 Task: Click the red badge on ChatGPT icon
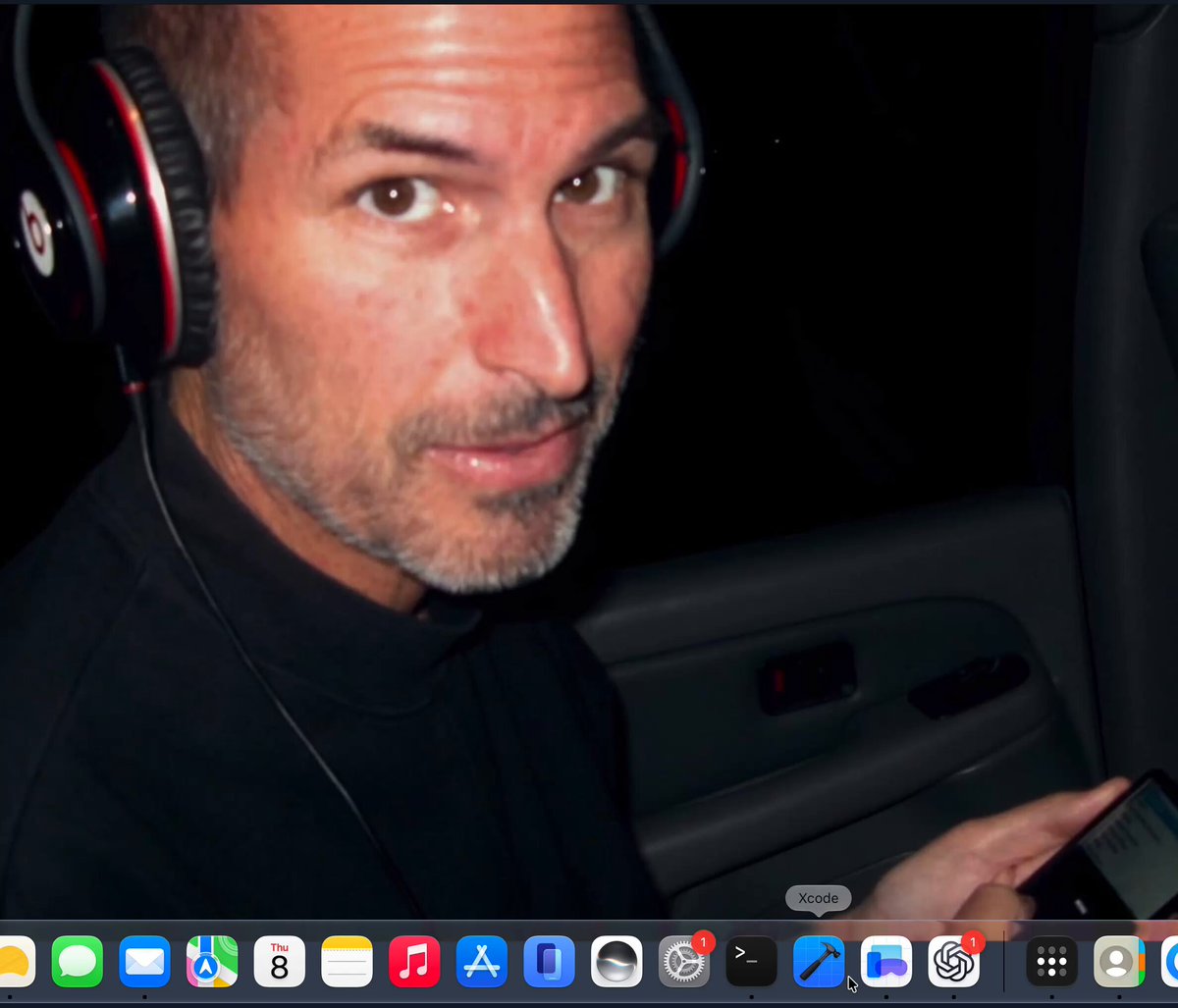click(x=972, y=942)
